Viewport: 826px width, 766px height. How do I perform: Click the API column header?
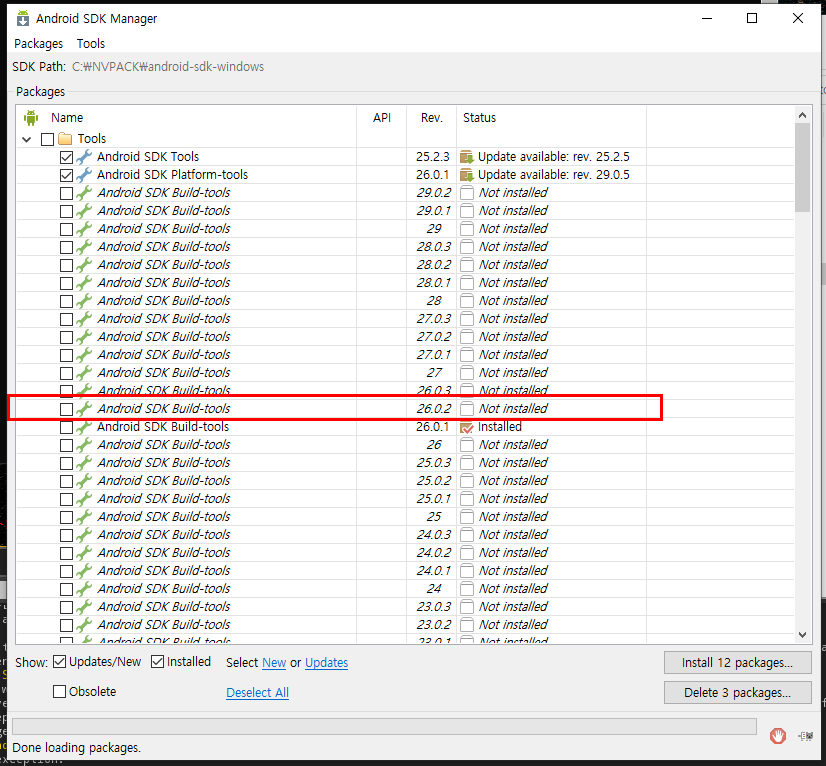point(382,117)
